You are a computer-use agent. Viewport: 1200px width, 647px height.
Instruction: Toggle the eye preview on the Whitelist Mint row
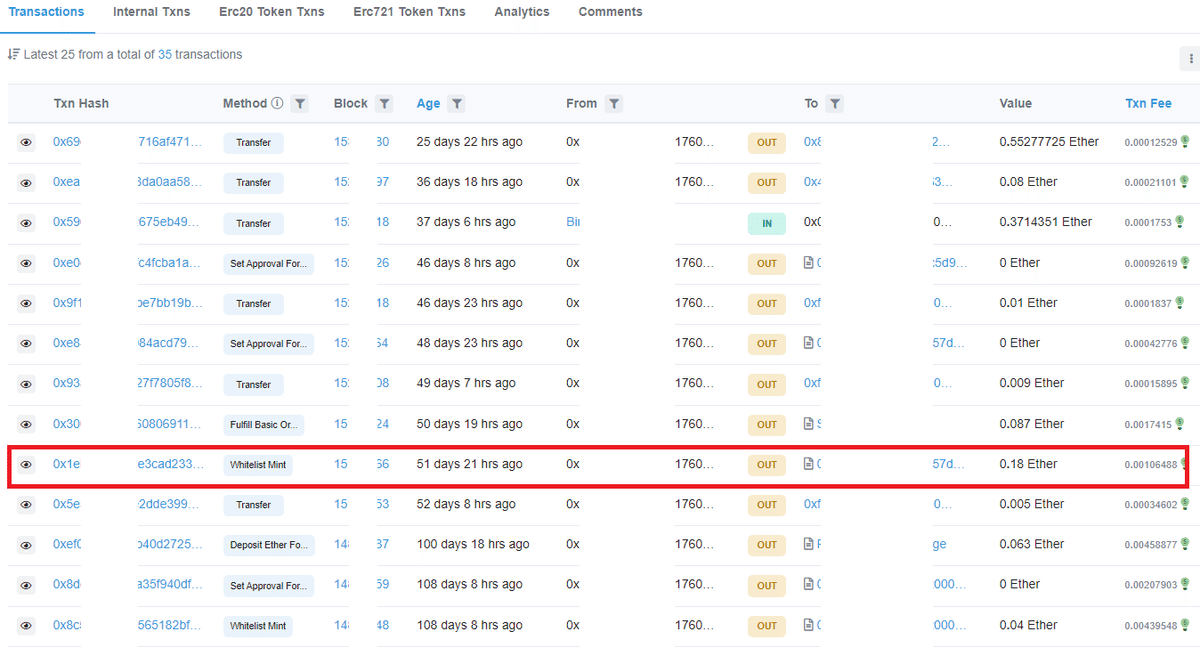coord(25,464)
